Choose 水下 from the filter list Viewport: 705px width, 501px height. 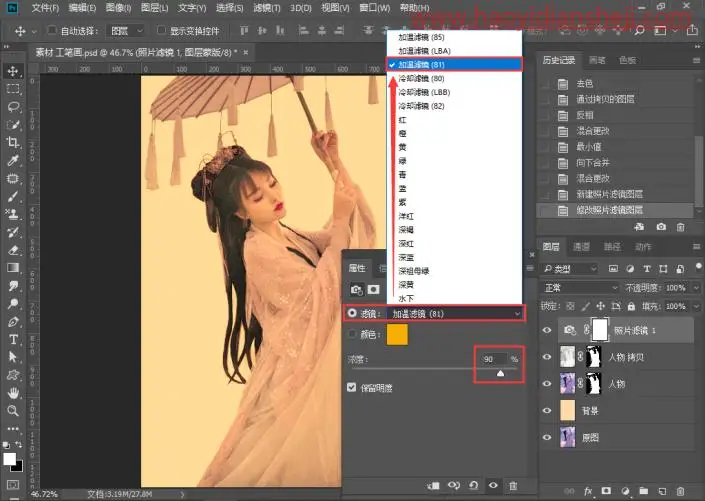[454, 298]
